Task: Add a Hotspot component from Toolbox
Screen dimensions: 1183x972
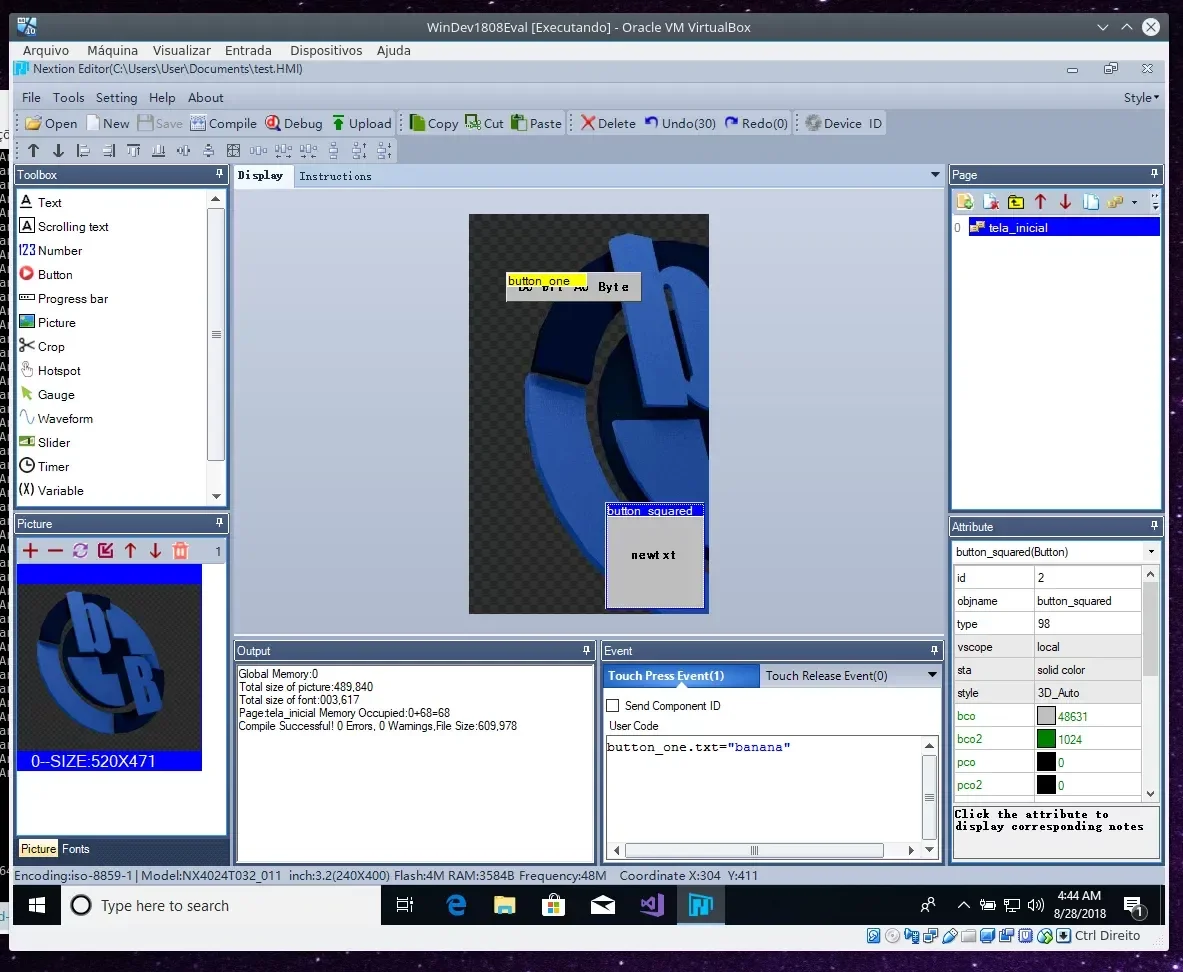Action: tap(50, 370)
